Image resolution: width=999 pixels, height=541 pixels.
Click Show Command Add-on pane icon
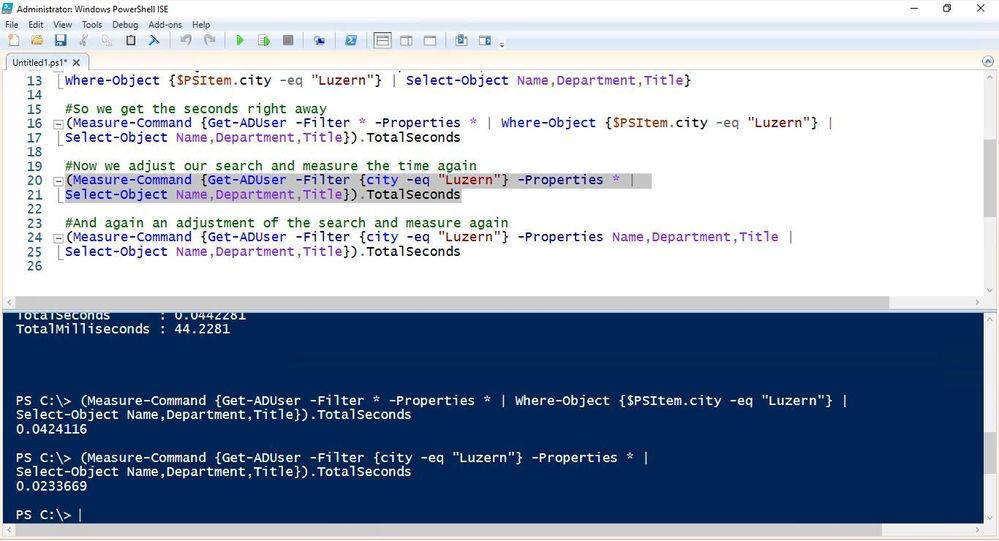coord(485,41)
